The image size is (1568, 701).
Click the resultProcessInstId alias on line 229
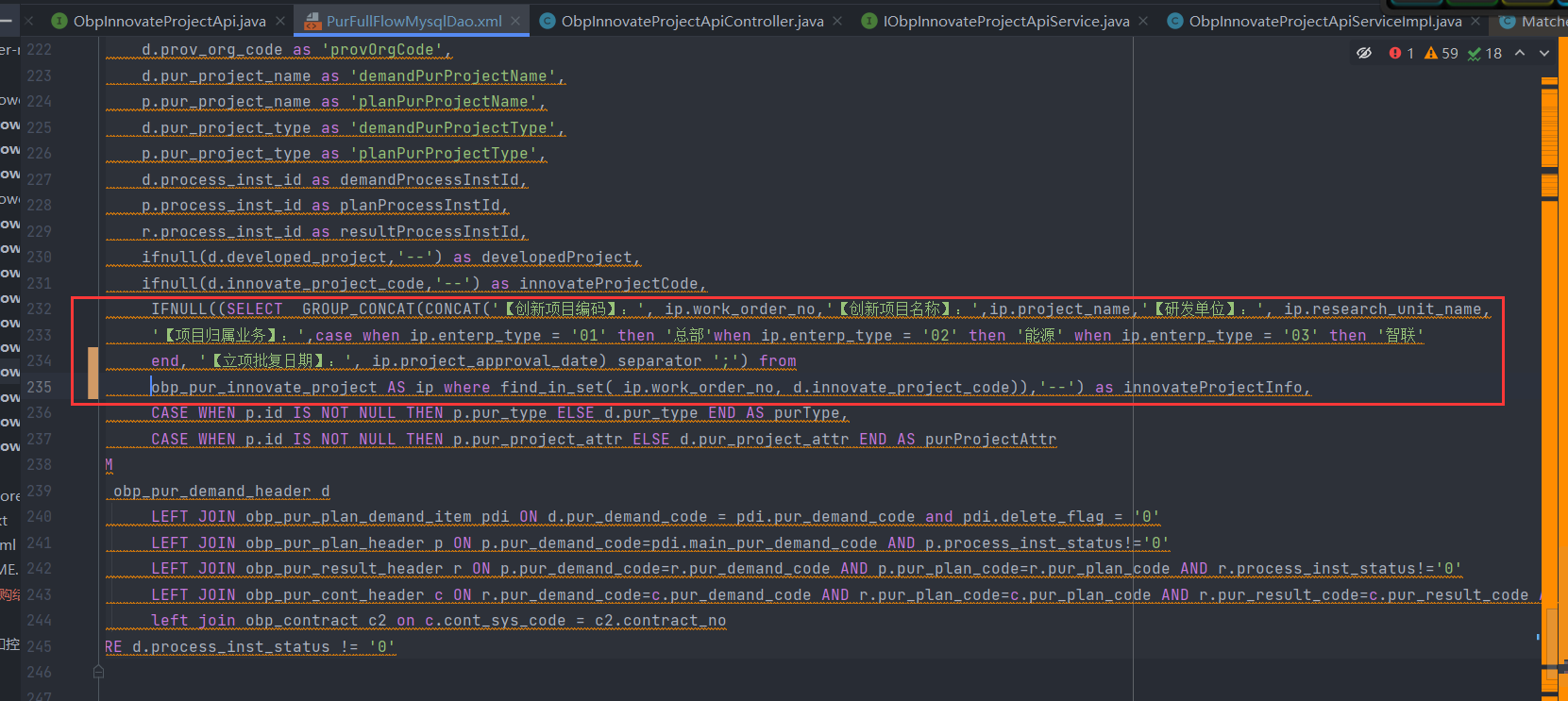[x=430, y=232]
